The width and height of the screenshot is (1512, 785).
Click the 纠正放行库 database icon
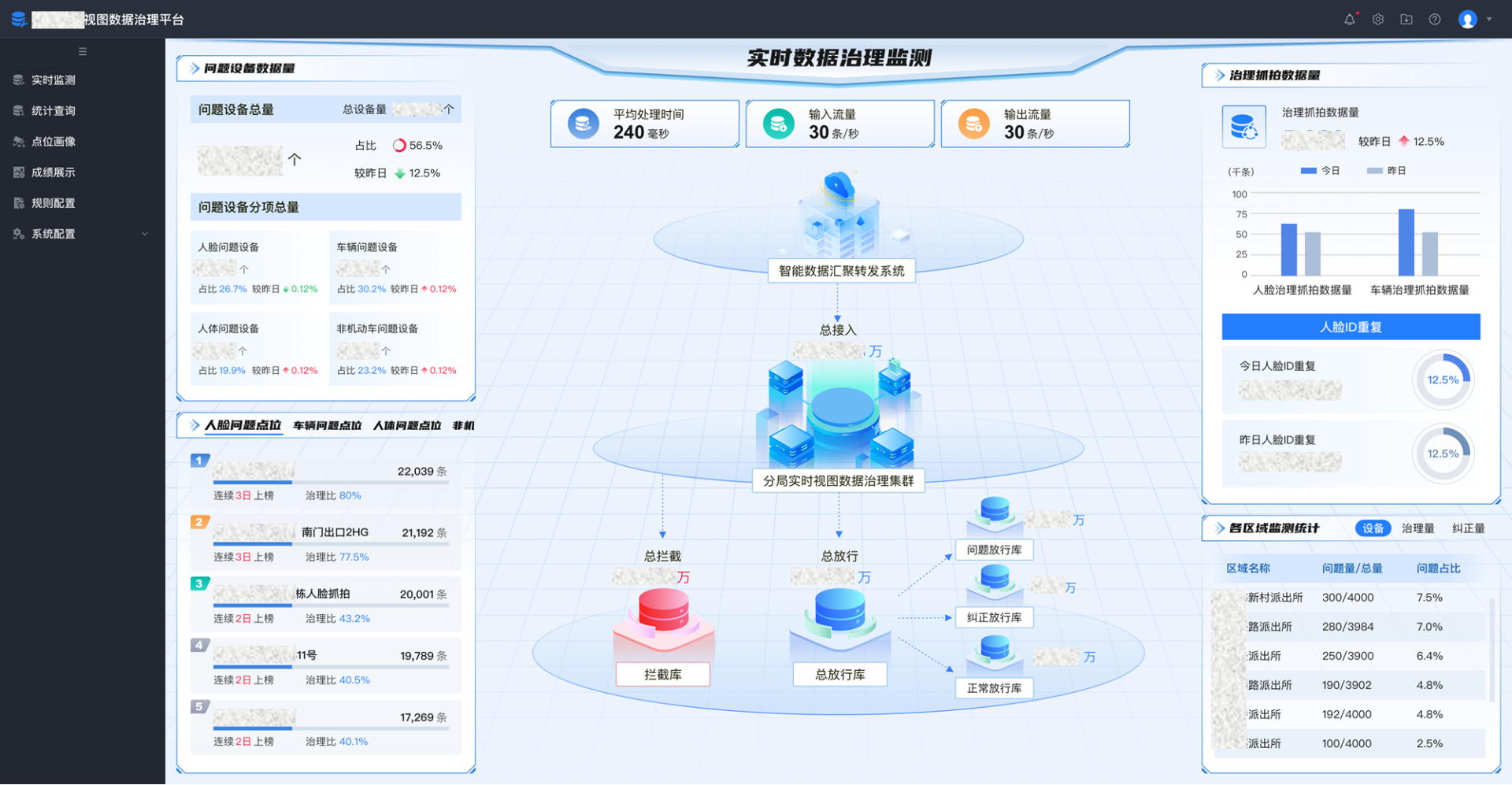coord(995,583)
